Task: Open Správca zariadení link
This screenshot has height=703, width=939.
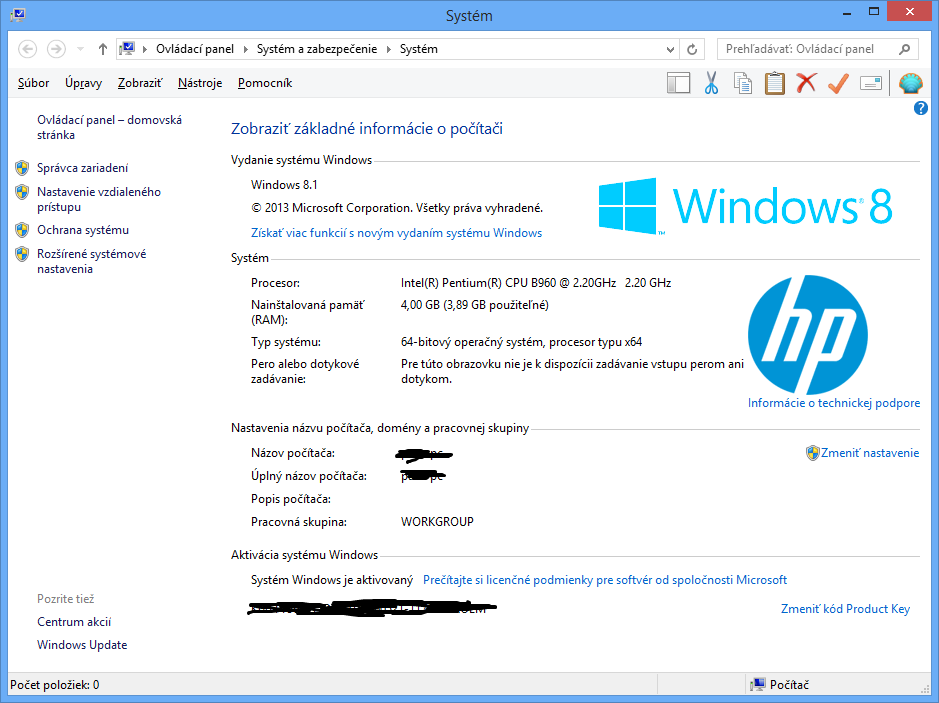Action: 83,168
